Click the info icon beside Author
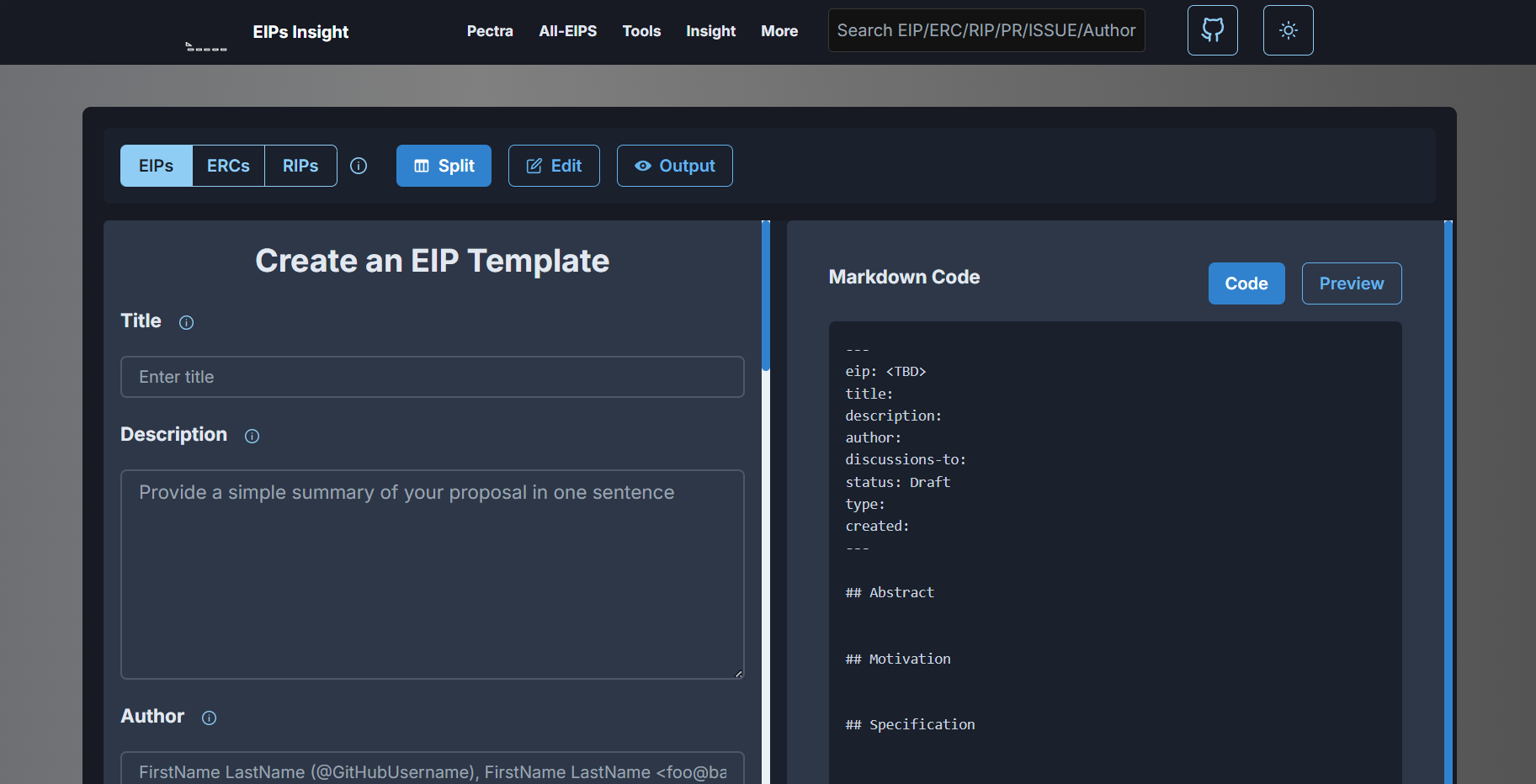 point(209,718)
